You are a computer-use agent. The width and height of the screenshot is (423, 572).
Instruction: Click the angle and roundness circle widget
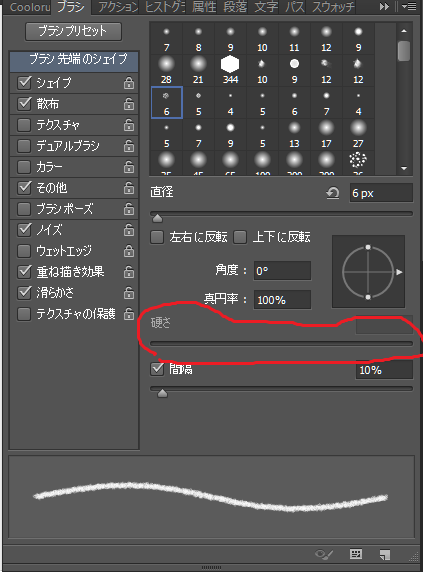click(368, 272)
